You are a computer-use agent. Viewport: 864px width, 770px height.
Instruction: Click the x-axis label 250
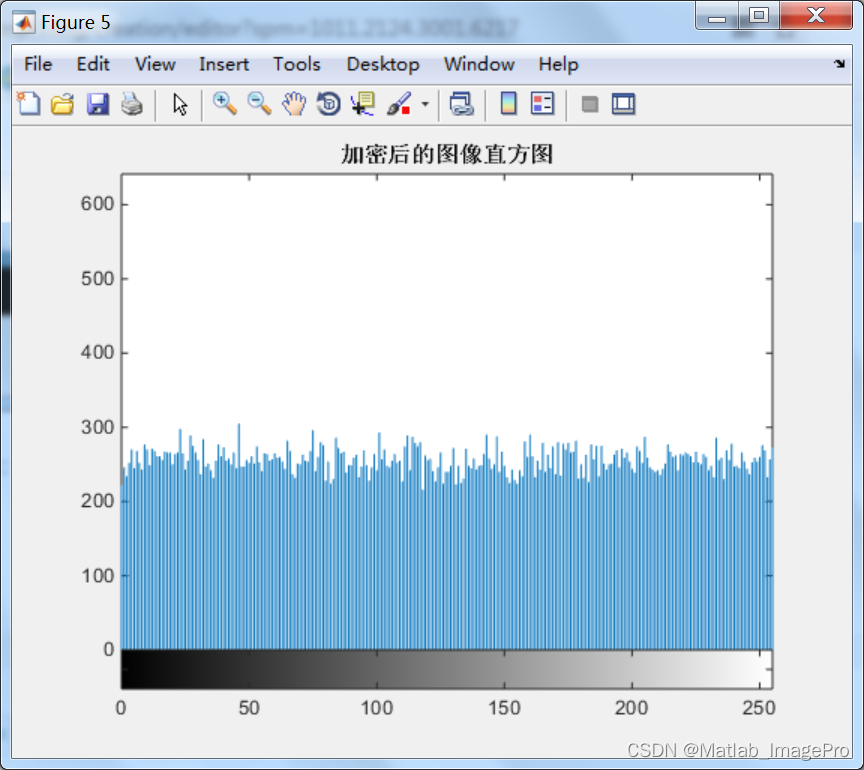tap(759, 708)
